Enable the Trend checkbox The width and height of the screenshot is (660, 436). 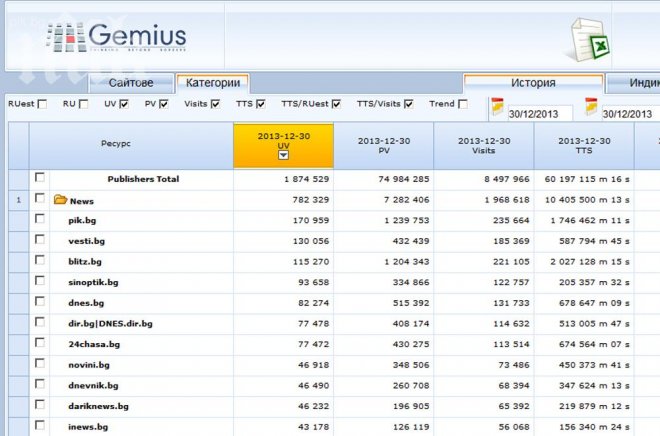463,104
